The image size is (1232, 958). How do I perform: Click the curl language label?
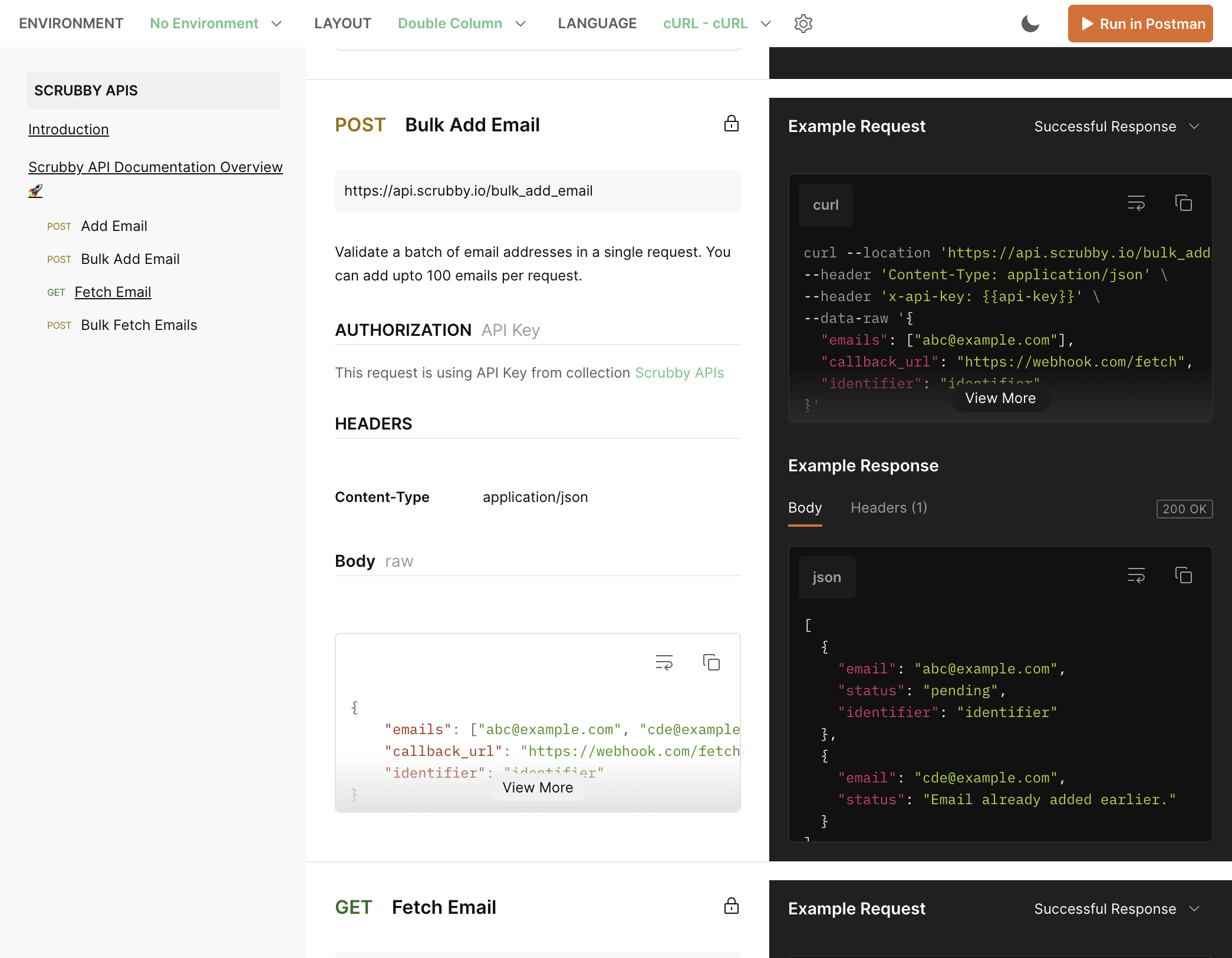click(825, 205)
